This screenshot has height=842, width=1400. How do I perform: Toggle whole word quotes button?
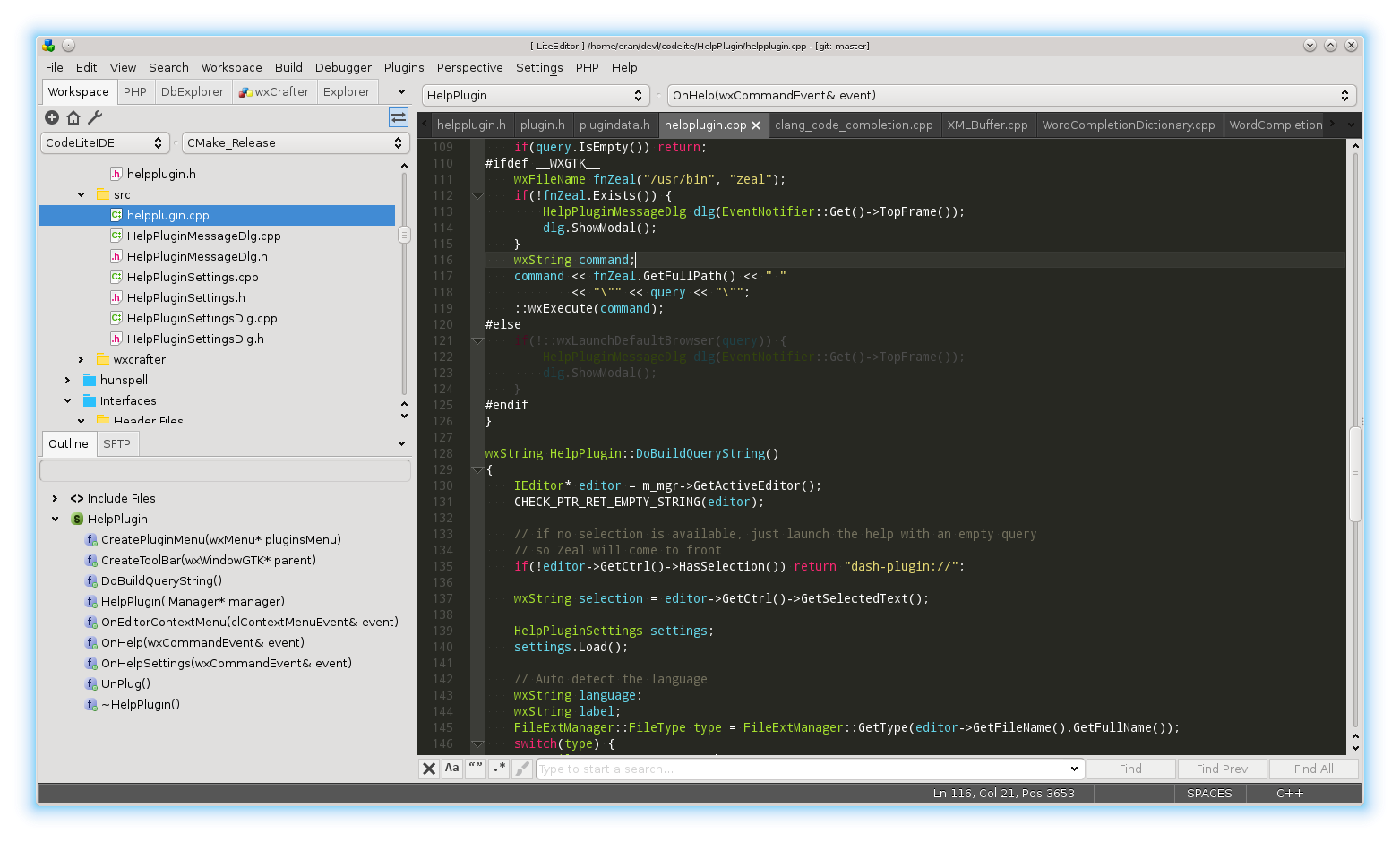(476, 769)
